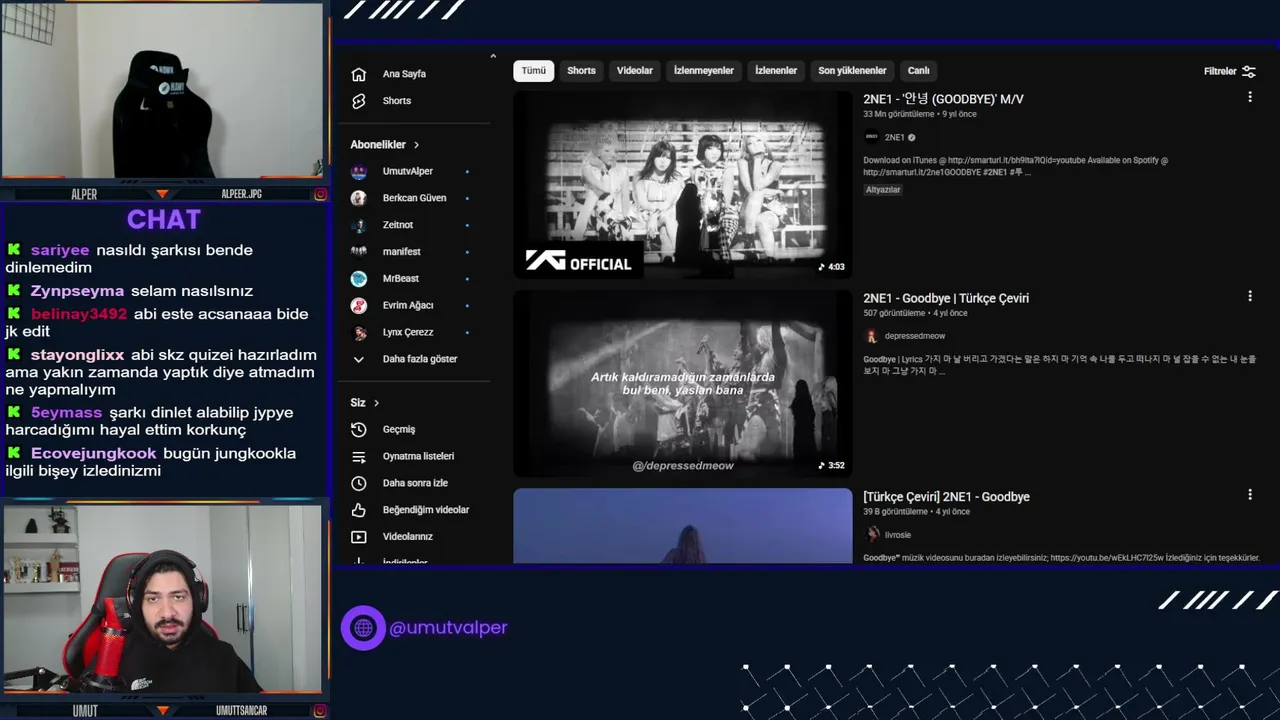Screen dimensions: 1280x720
Task: Play the blue livrosie video thumbnail
Action: tap(683, 526)
